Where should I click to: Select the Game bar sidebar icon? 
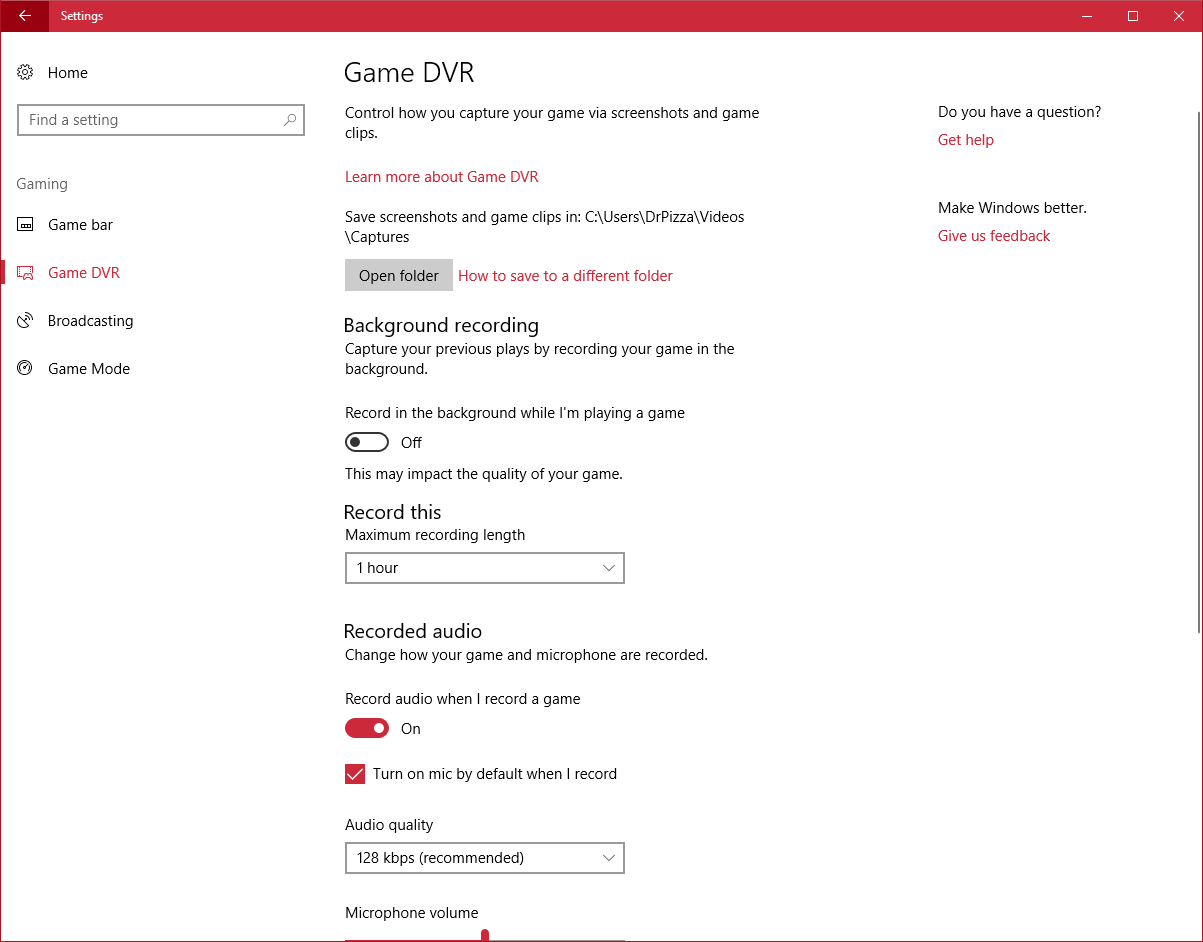click(25, 224)
